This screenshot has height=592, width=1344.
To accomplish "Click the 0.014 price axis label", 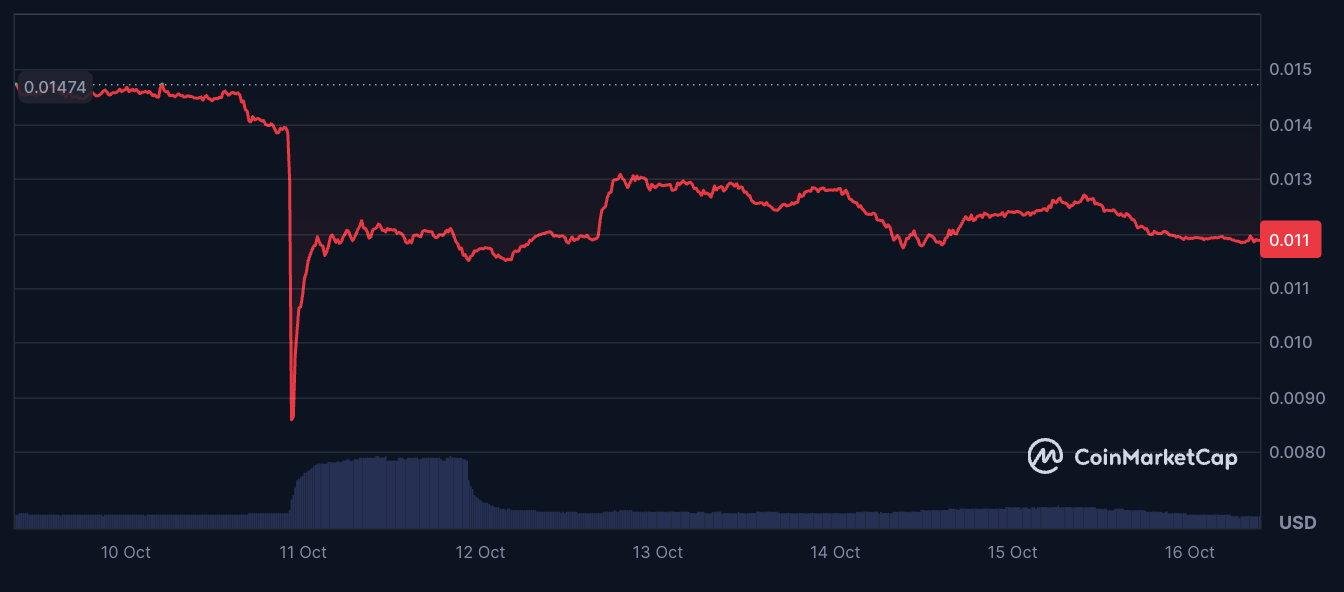I will tap(1289, 125).
